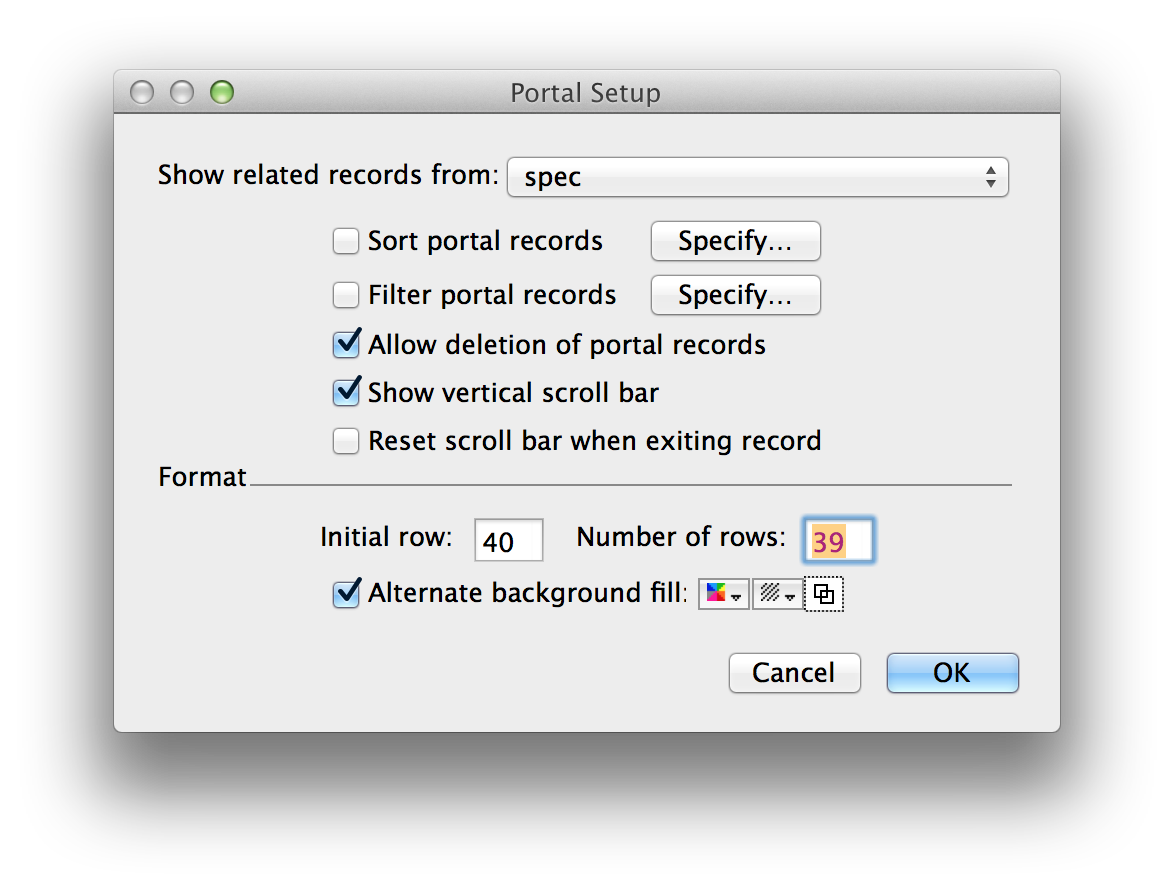Click into the Number of rows field

tap(839, 540)
